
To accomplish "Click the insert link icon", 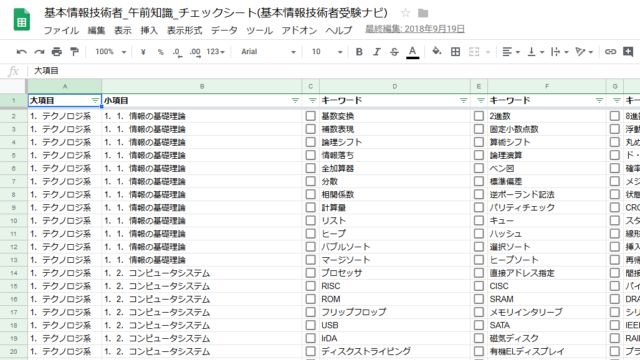I will 610,52.
